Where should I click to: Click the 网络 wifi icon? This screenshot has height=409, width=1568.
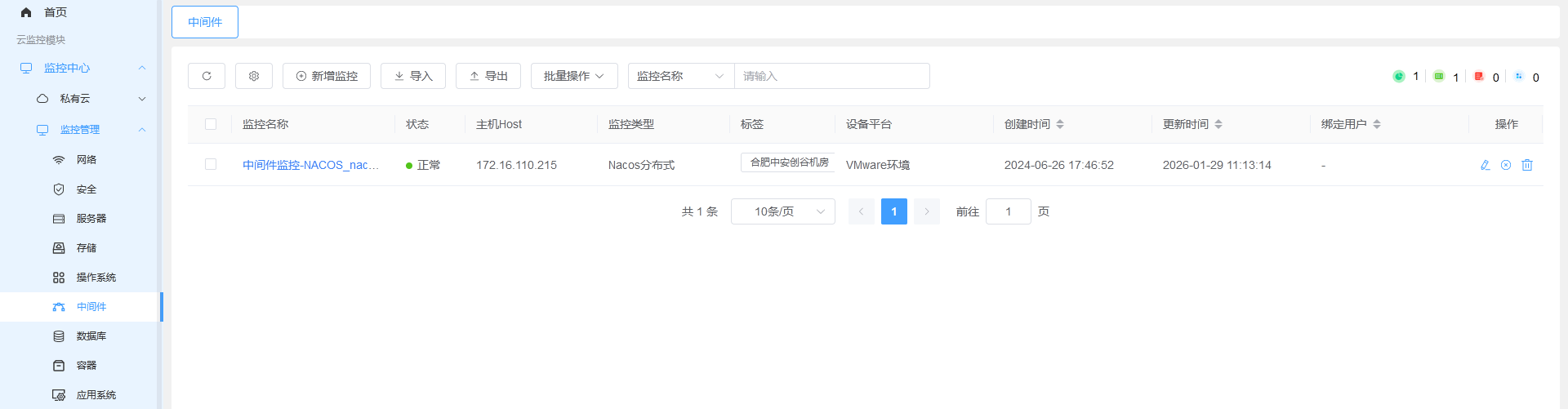[x=59, y=160]
